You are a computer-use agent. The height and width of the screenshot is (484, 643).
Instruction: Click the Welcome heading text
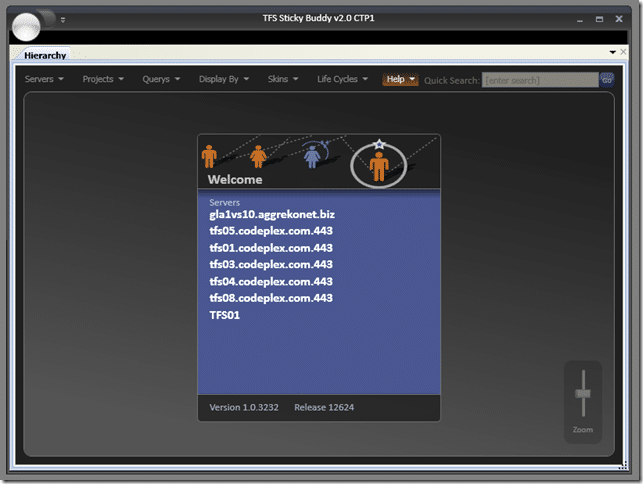235,180
